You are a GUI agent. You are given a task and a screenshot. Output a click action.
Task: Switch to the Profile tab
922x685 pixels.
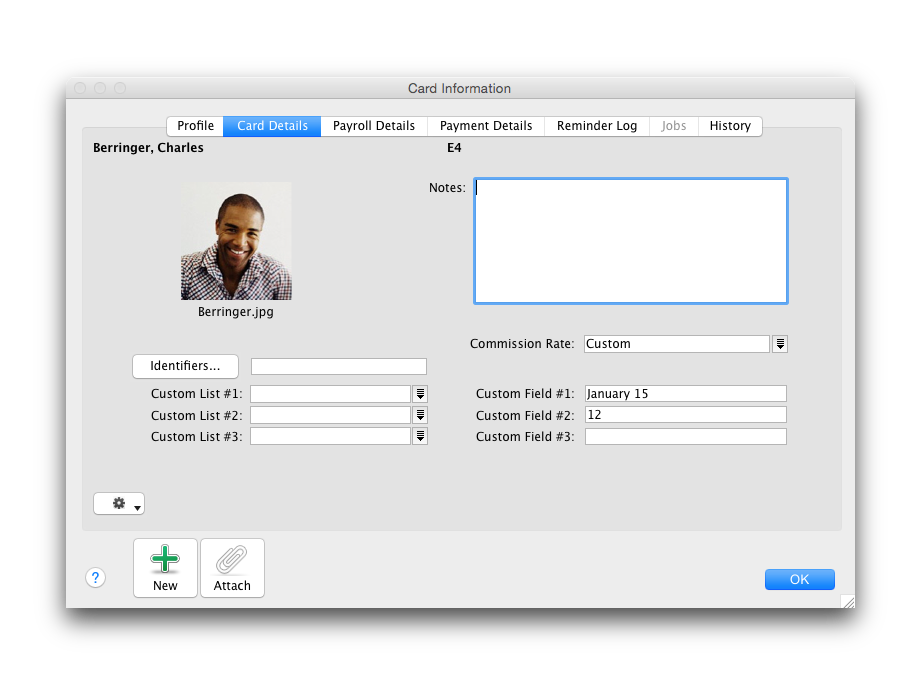(x=195, y=126)
